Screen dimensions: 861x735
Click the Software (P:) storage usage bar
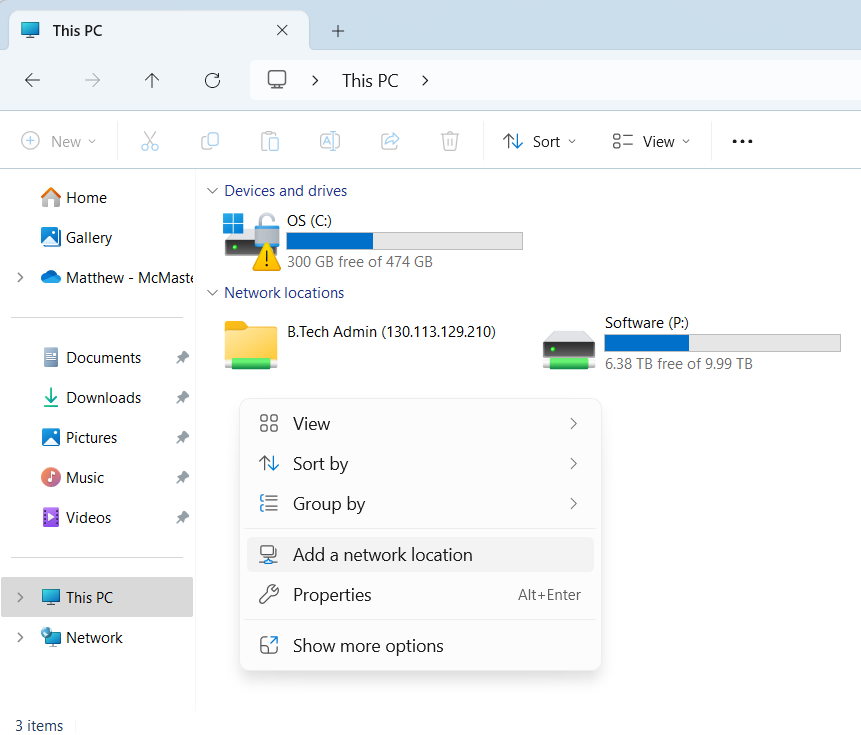722,343
